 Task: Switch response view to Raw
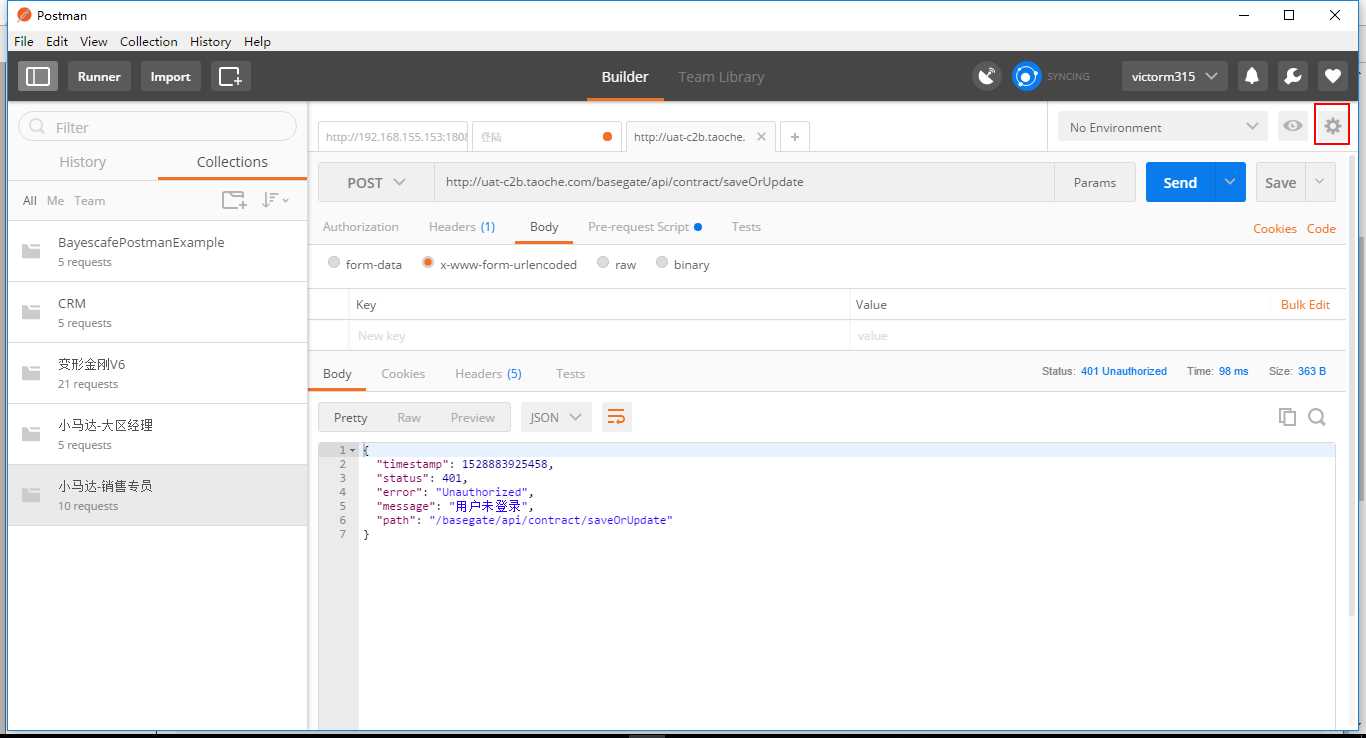(409, 417)
